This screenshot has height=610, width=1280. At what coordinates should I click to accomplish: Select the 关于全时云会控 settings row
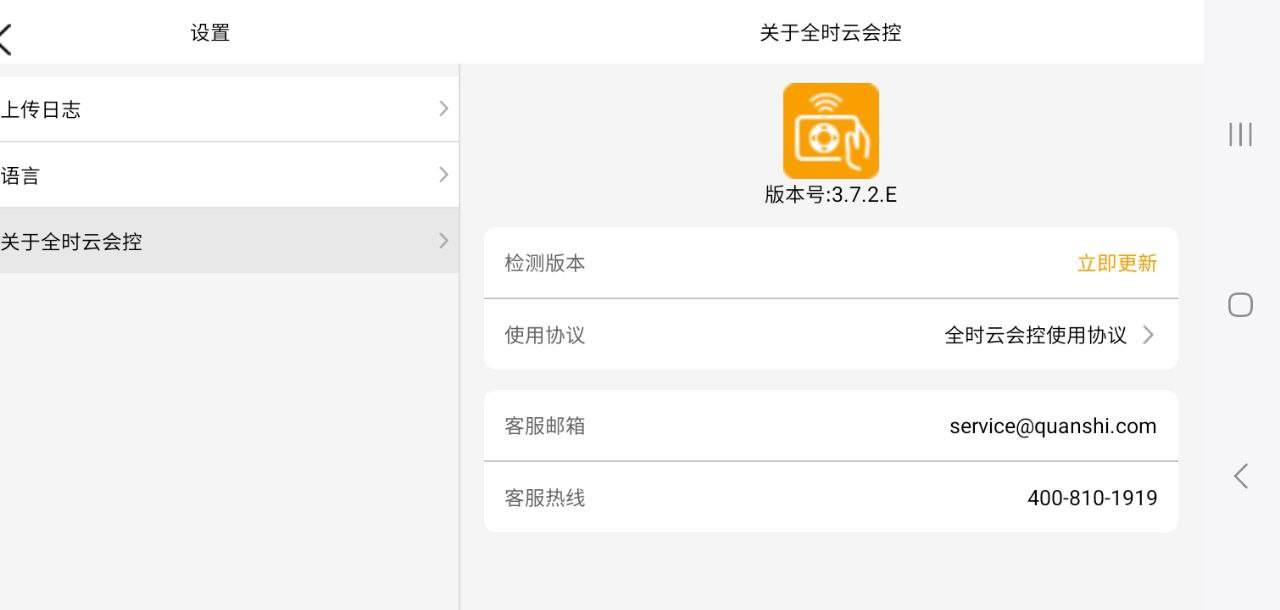pyautogui.click(x=229, y=241)
